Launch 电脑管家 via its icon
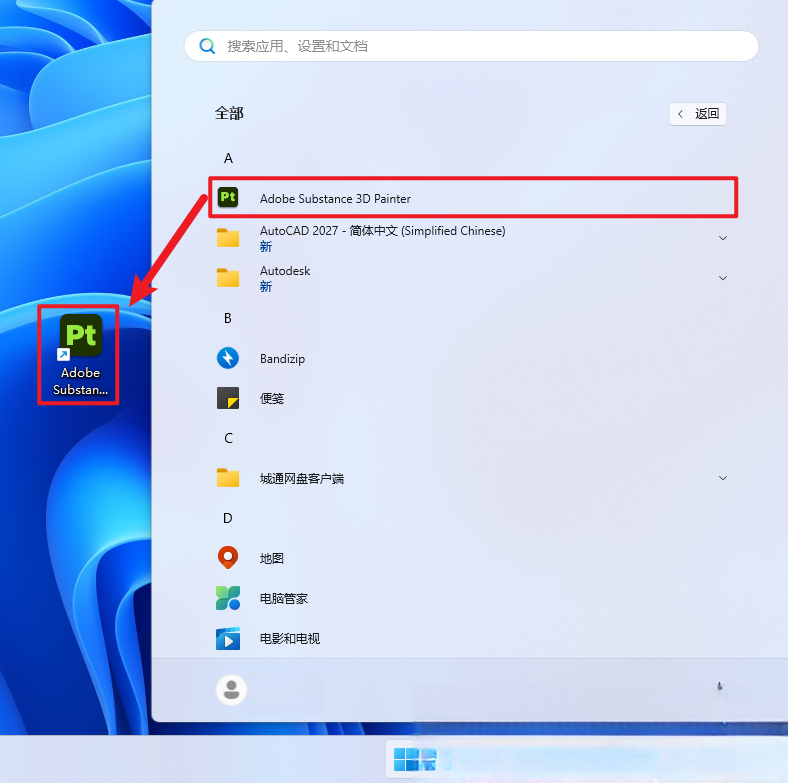Screen dimensions: 788x783 pyautogui.click(x=228, y=598)
